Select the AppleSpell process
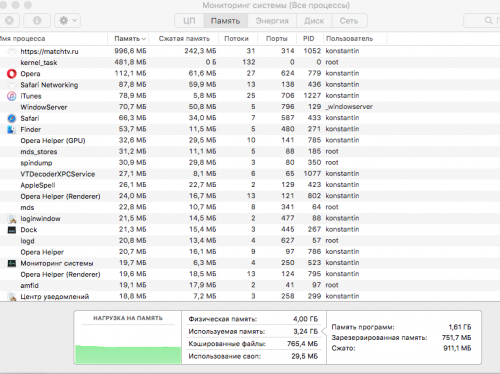Screen dimensions: 500x374 pos(250,185)
